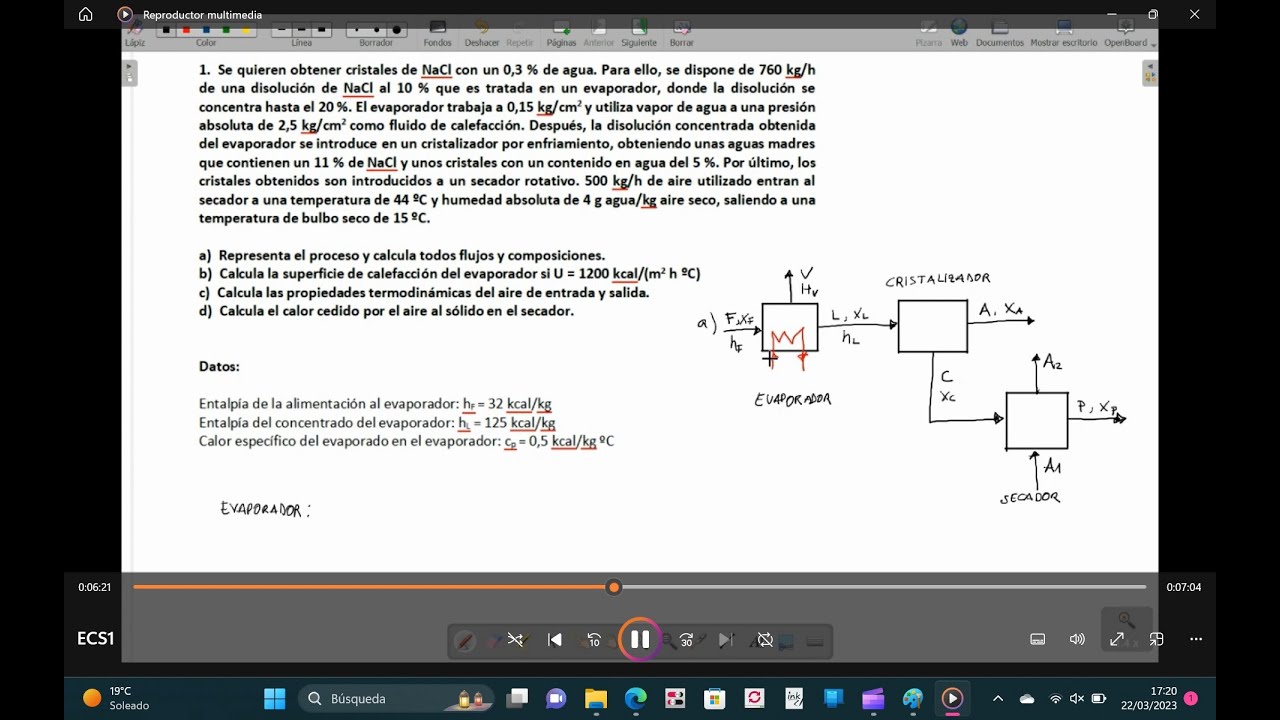Switch player to full screen
Image resolution: width=1280 pixels, height=720 pixels.
tap(1117, 639)
